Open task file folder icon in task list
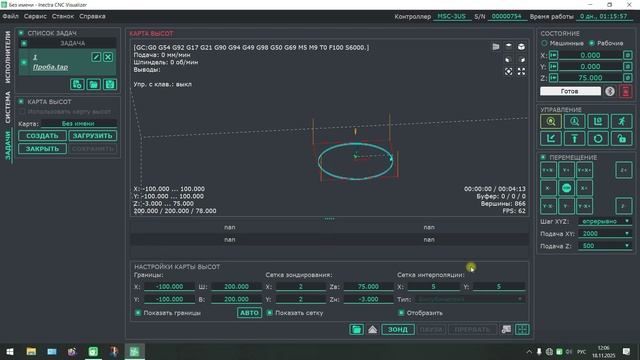Viewport: 640px width, 360px height. pos(93,84)
